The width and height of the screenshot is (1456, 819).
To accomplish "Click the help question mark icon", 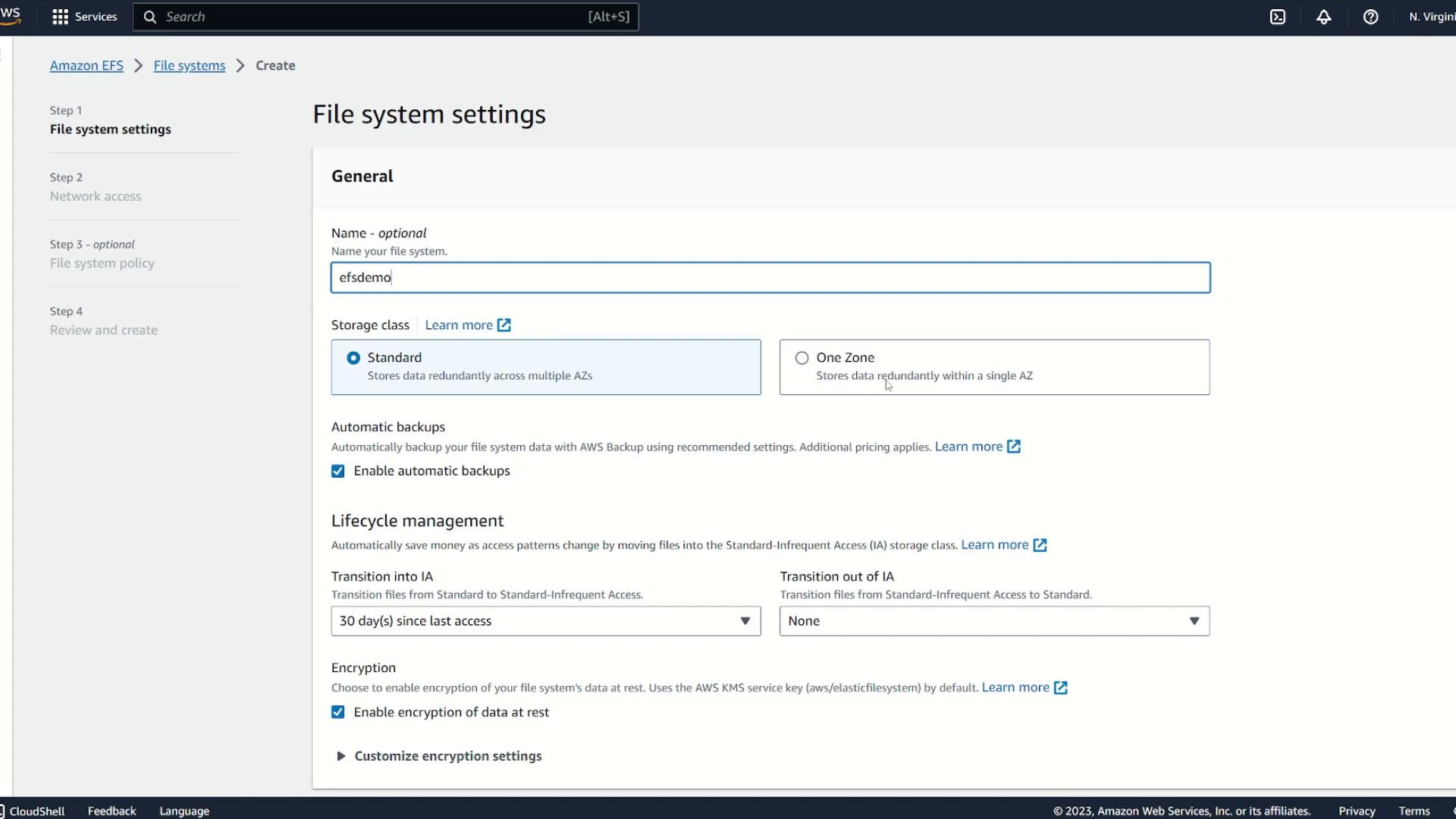I will click(1370, 17).
